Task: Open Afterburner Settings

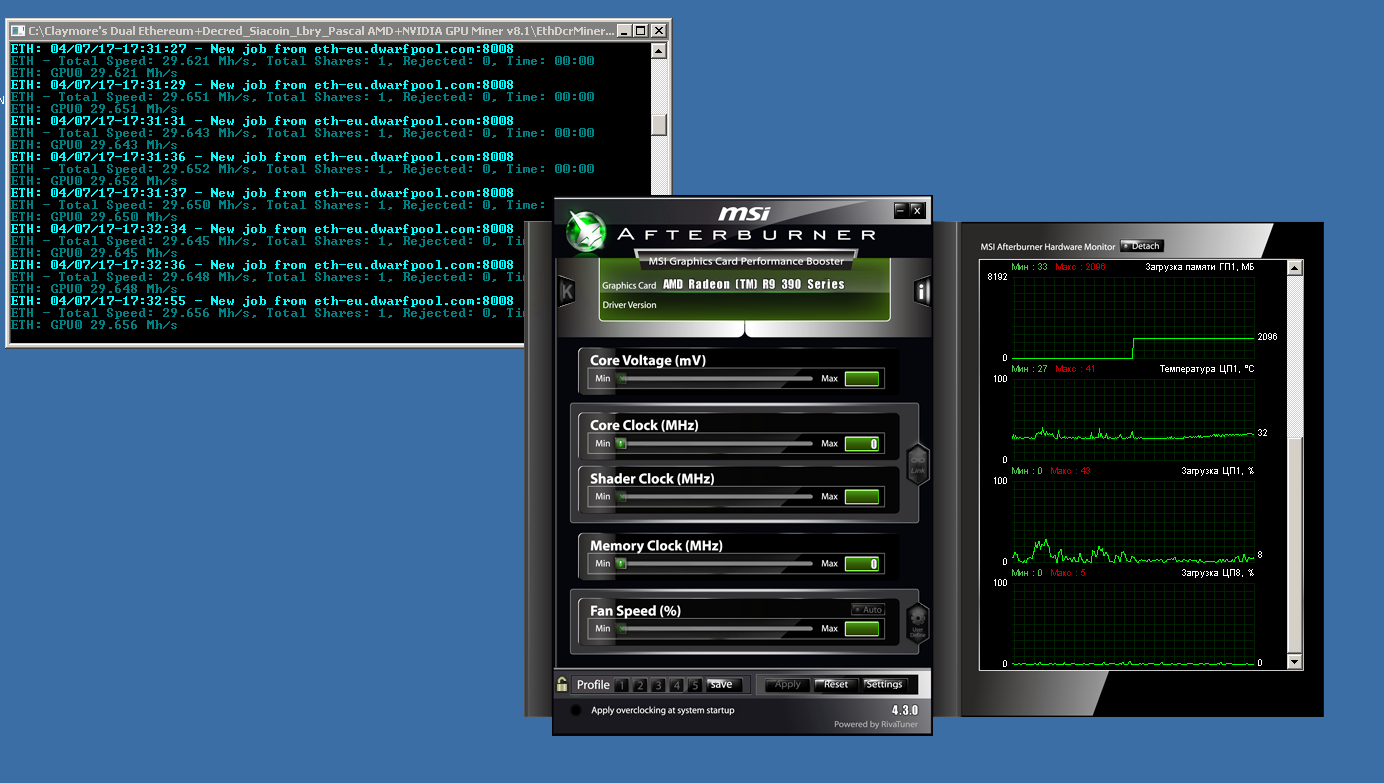Action: click(884, 685)
